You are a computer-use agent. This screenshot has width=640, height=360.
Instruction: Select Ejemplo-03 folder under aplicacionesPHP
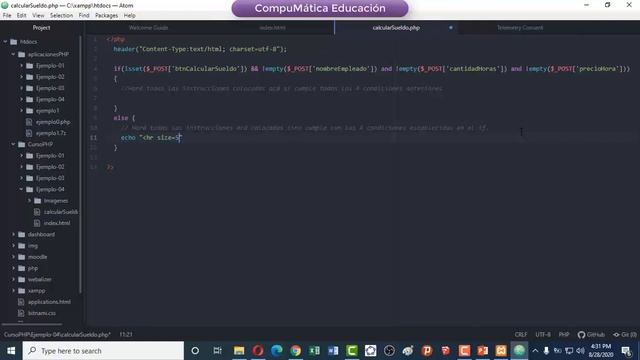pyautogui.click(x=50, y=88)
